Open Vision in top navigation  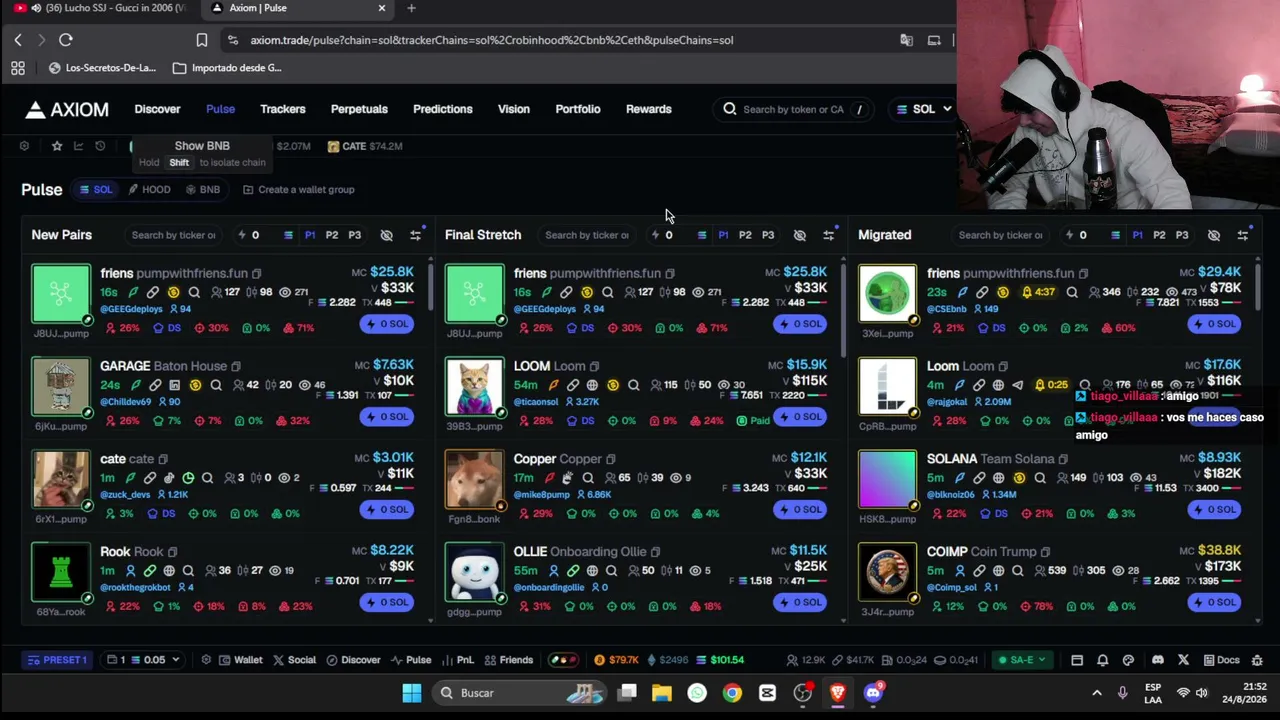514,109
